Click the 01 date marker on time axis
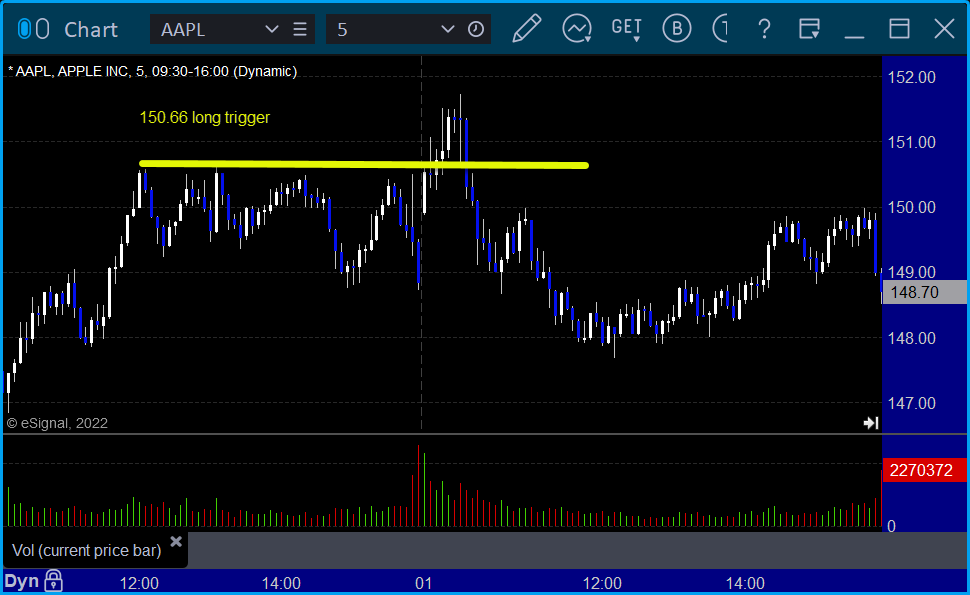Viewport: 970px width, 595px height. [424, 583]
